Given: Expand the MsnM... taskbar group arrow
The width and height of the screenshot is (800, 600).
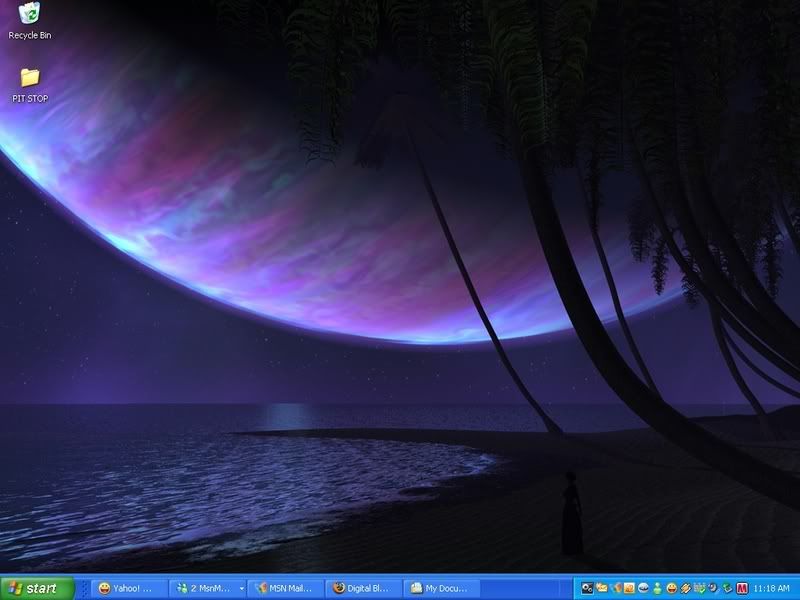Looking at the screenshot, I should click(x=241, y=589).
